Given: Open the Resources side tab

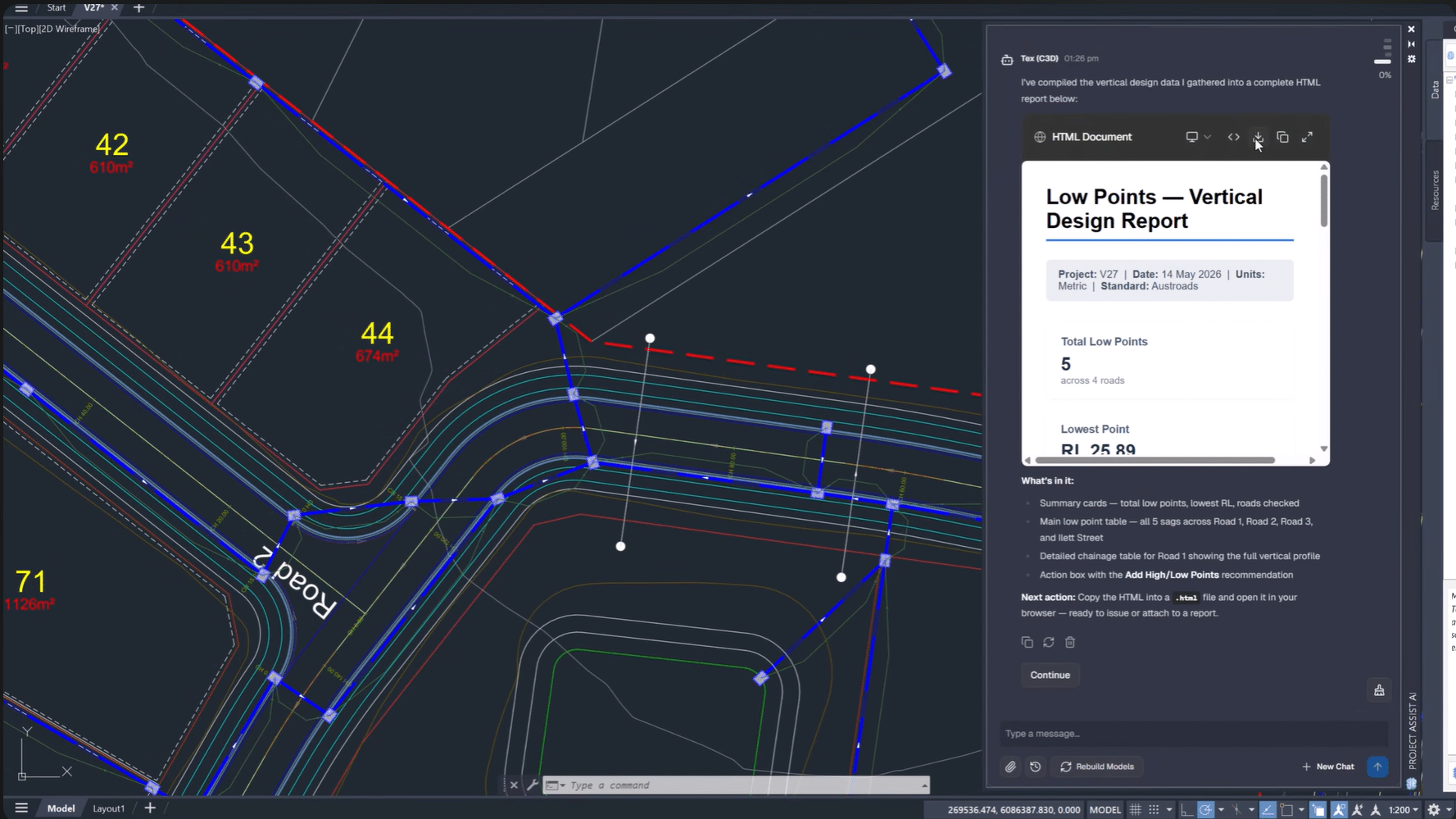Looking at the screenshot, I should click(x=1435, y=190).
